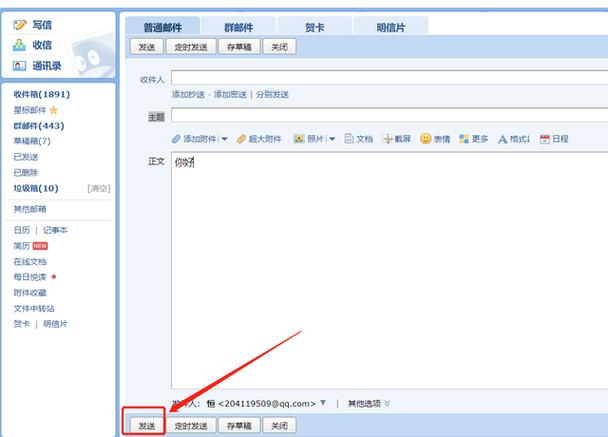Open the 简历 resume link

pyautogui.click(x=22, y=246)
